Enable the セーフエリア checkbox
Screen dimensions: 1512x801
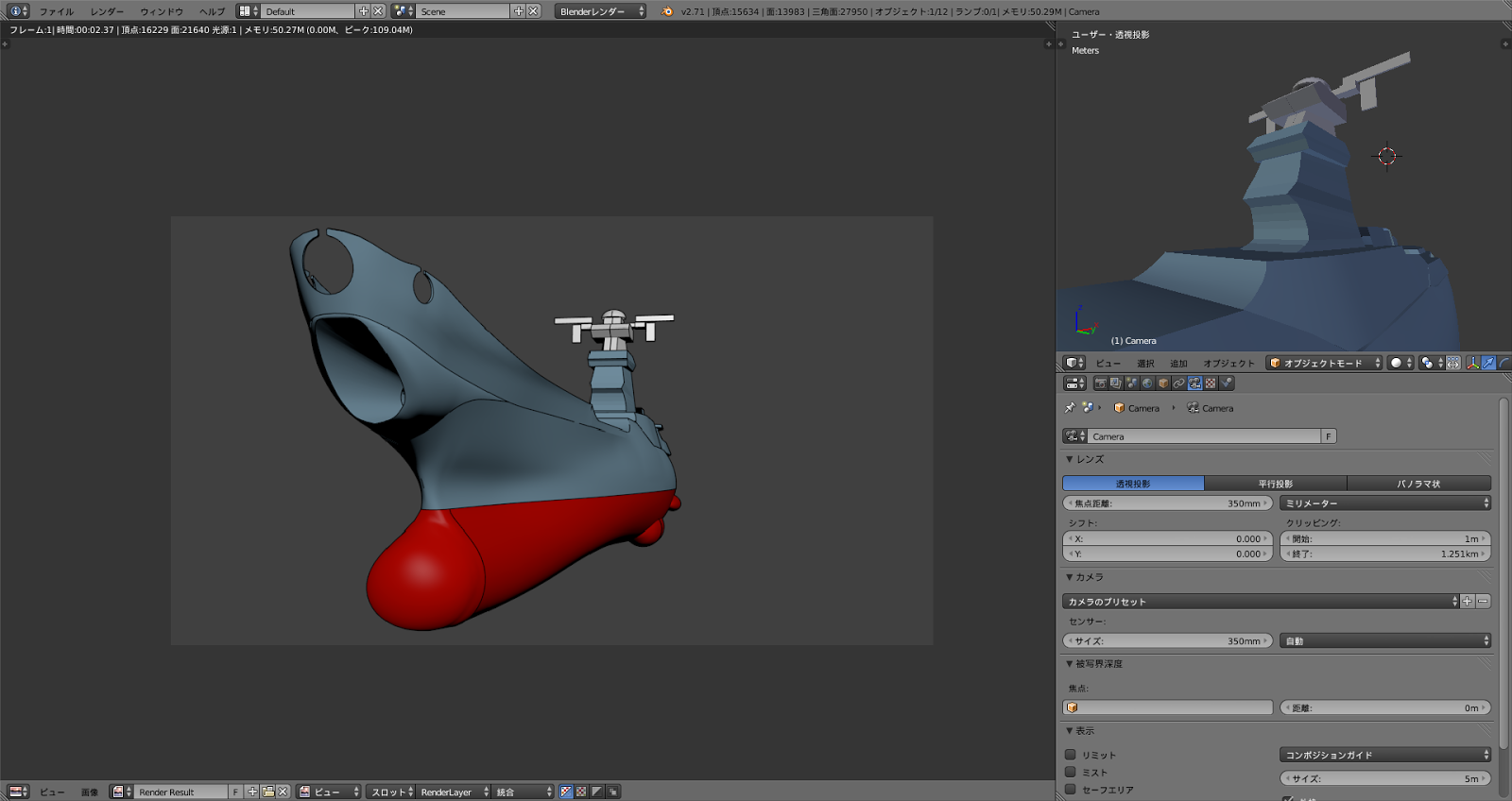1071,789
